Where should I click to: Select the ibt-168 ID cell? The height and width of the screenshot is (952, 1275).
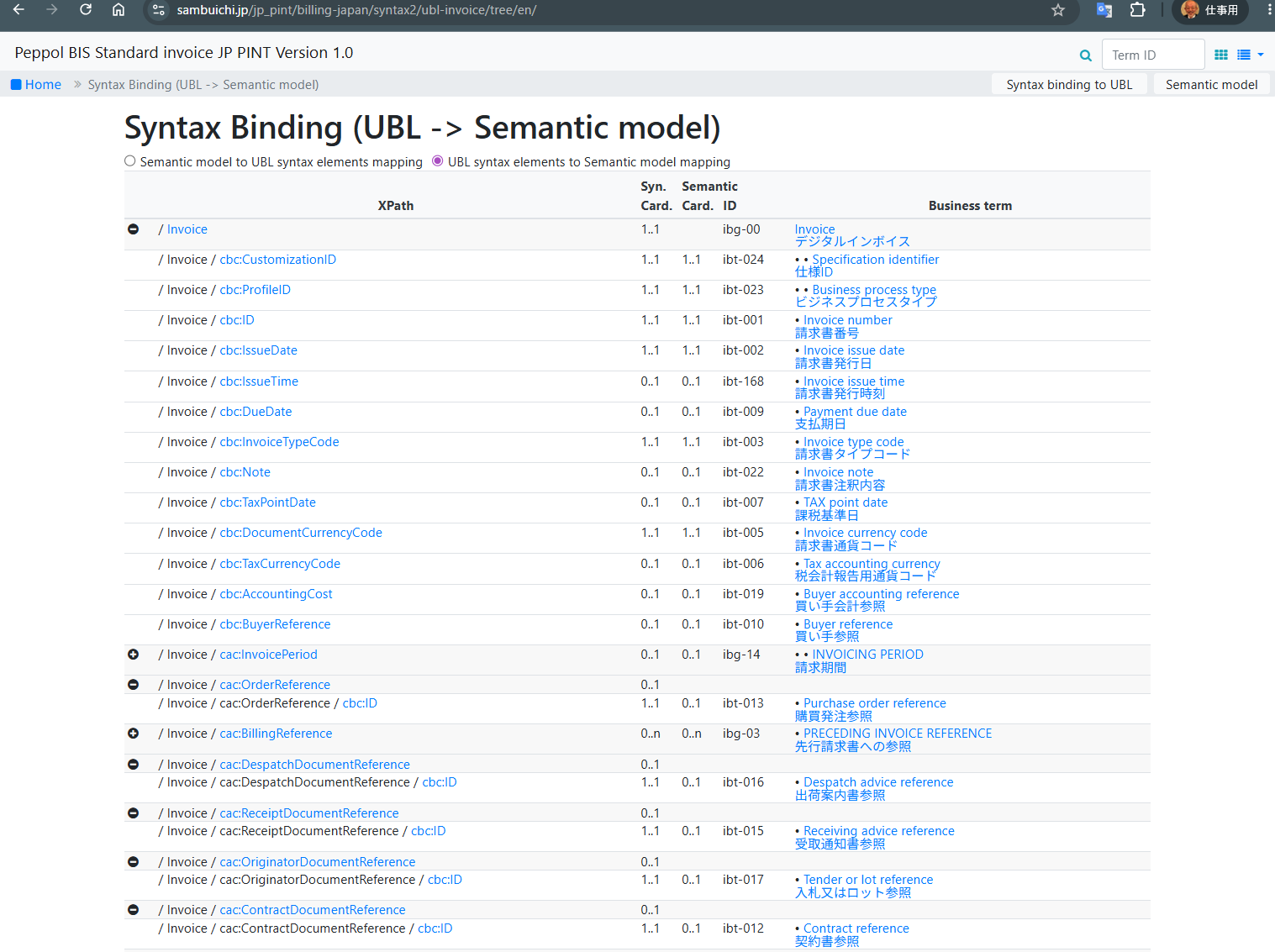(743, 381)
